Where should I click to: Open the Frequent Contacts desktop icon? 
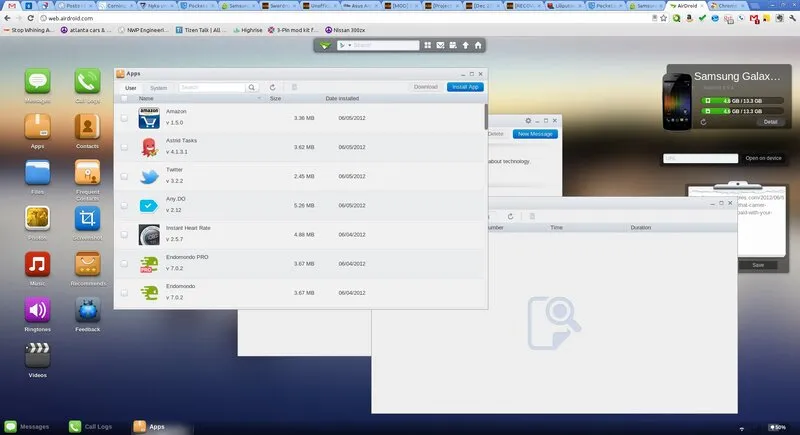tap(87, 172)
